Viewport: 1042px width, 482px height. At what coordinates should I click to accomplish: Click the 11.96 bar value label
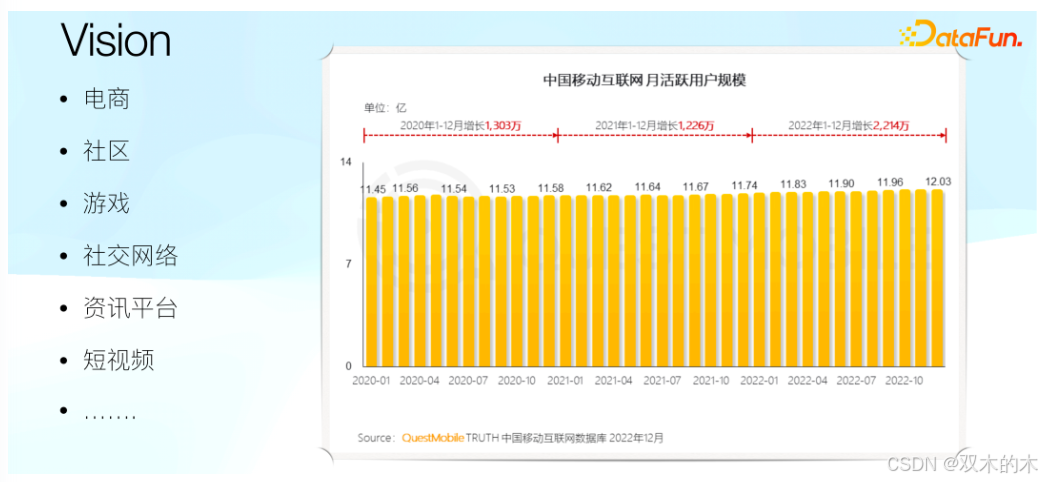891,181
